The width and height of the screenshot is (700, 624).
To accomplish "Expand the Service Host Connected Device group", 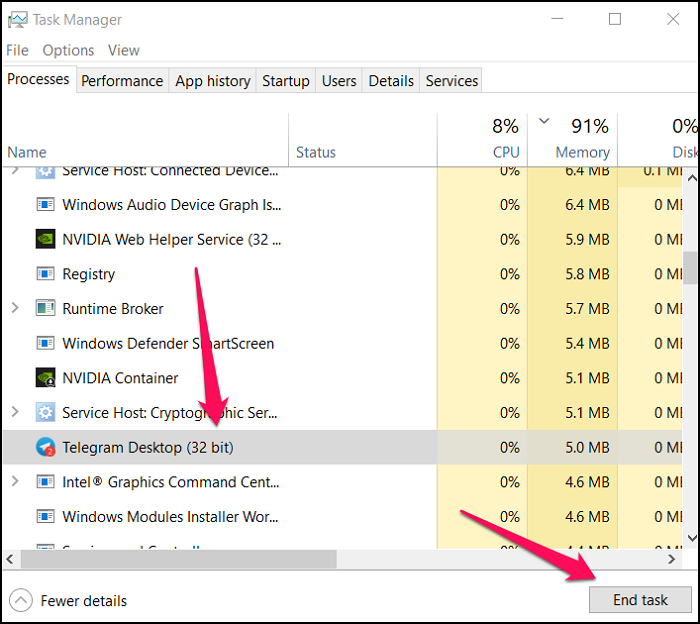I will [15, 171].
